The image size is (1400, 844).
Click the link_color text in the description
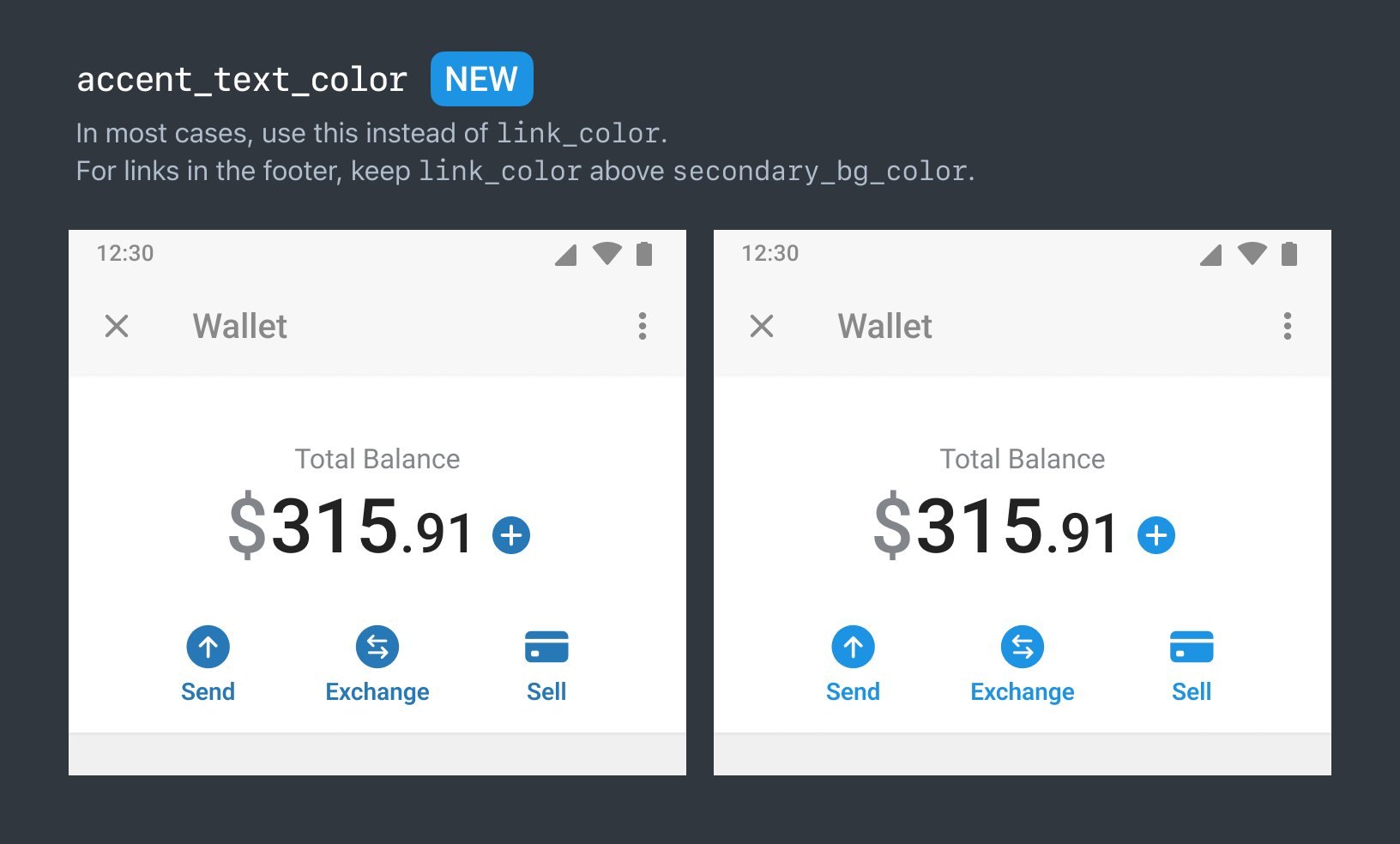[x=580, y=133]
